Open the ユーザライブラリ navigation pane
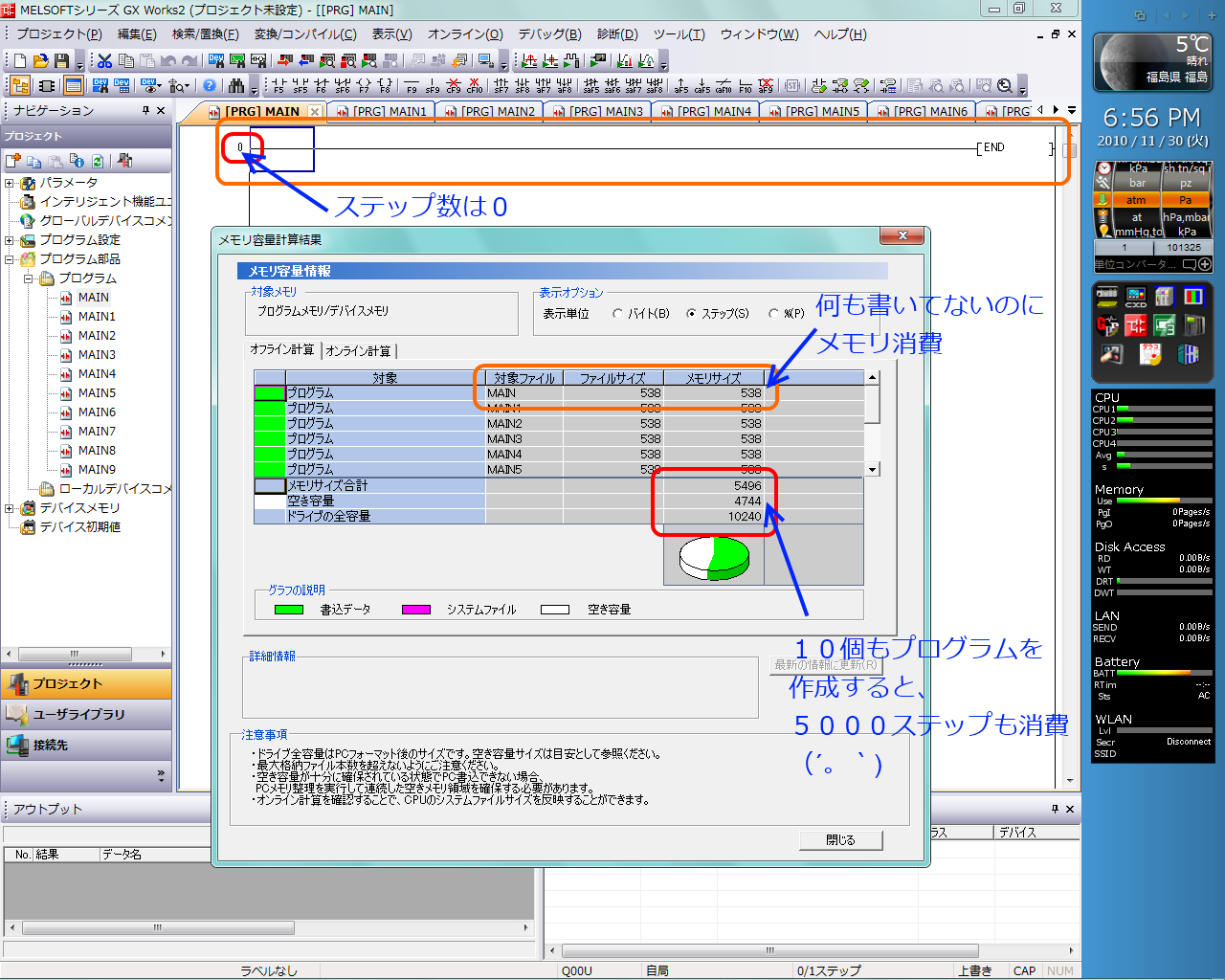Image resolution: width=1225 pixels, height=980 pixels. (86, 714)
